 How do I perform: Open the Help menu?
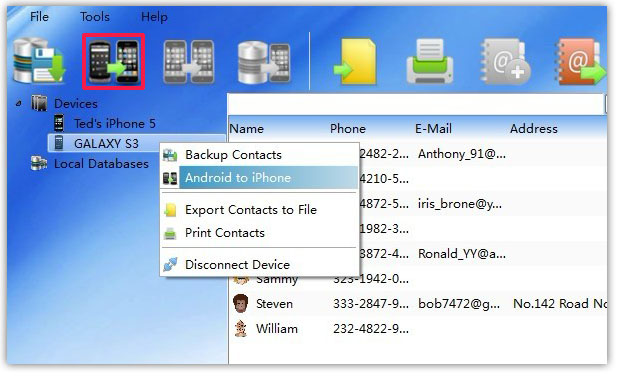click(154, 17)
